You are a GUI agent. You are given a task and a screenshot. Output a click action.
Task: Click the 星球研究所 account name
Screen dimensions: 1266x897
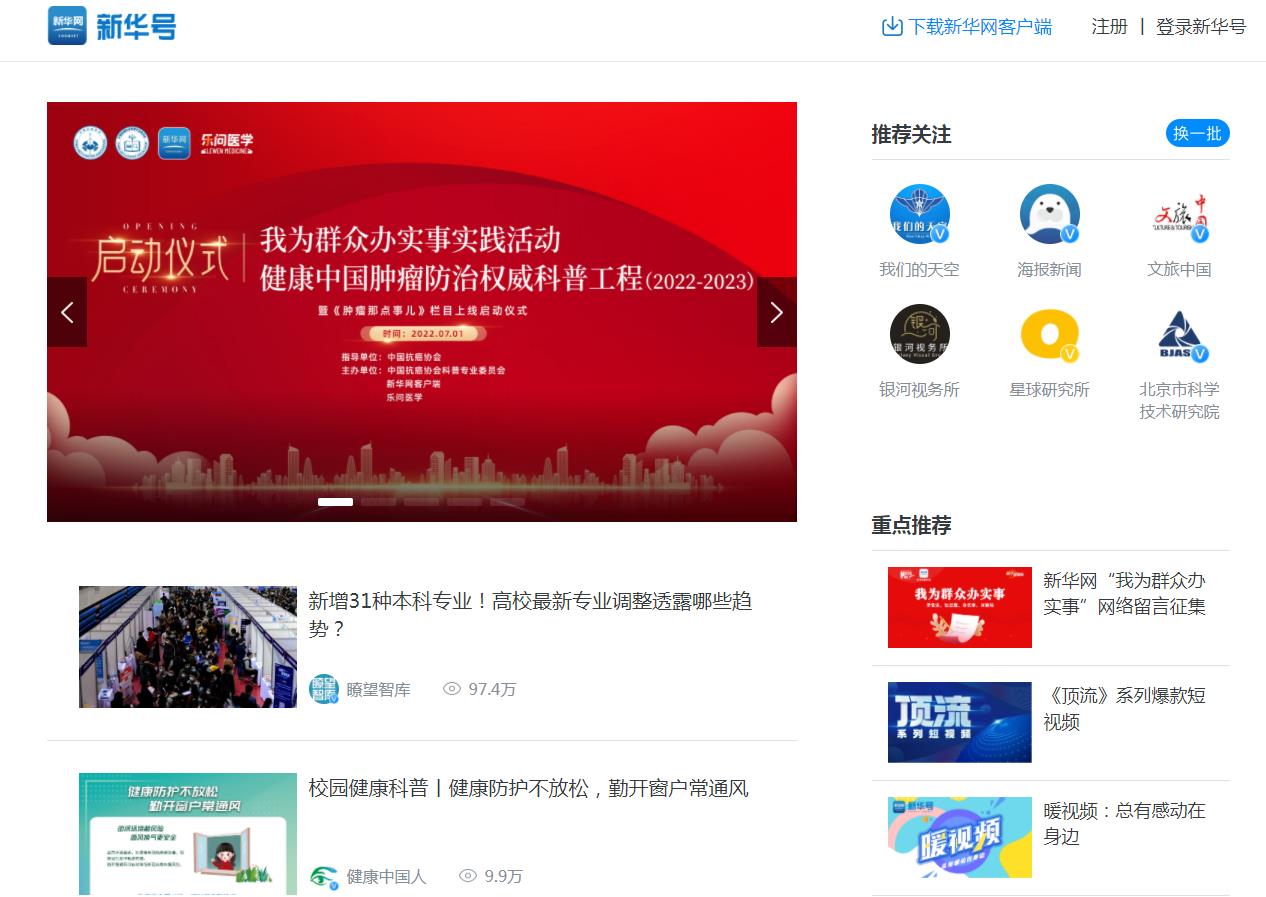point(1050,390)
